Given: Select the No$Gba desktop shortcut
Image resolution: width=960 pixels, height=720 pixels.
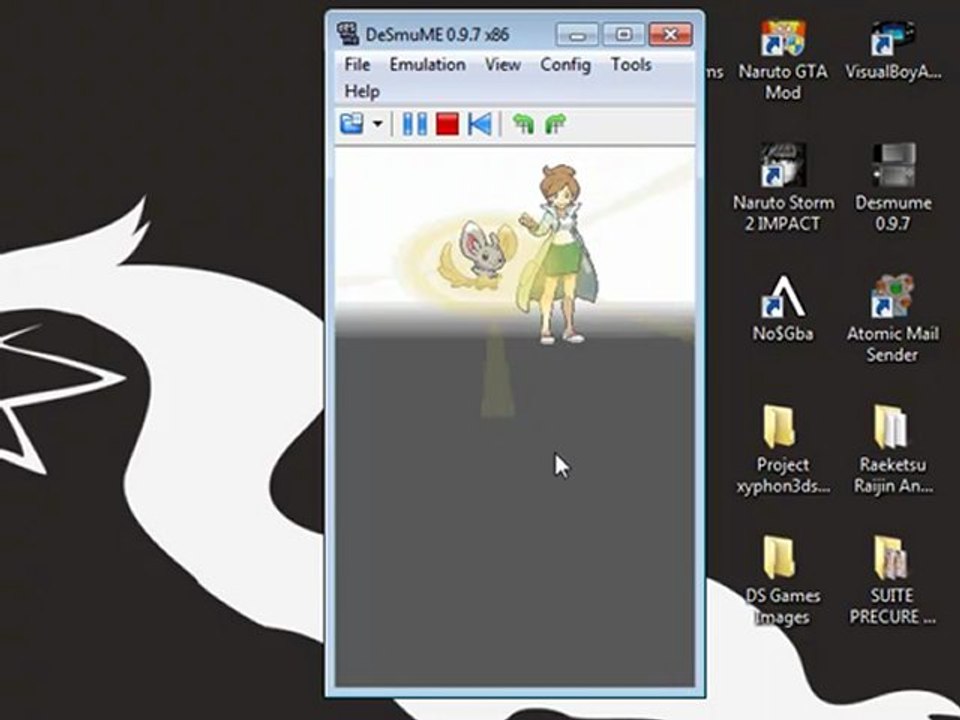Looking at the screenshot, I should [x=783, y=309].
